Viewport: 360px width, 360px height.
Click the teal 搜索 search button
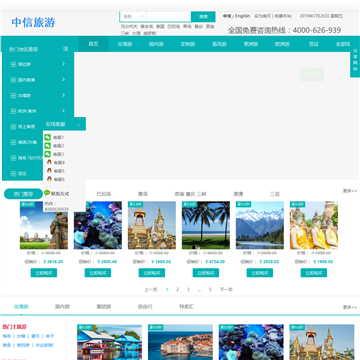pyautogui.click(x=203, y=16)
